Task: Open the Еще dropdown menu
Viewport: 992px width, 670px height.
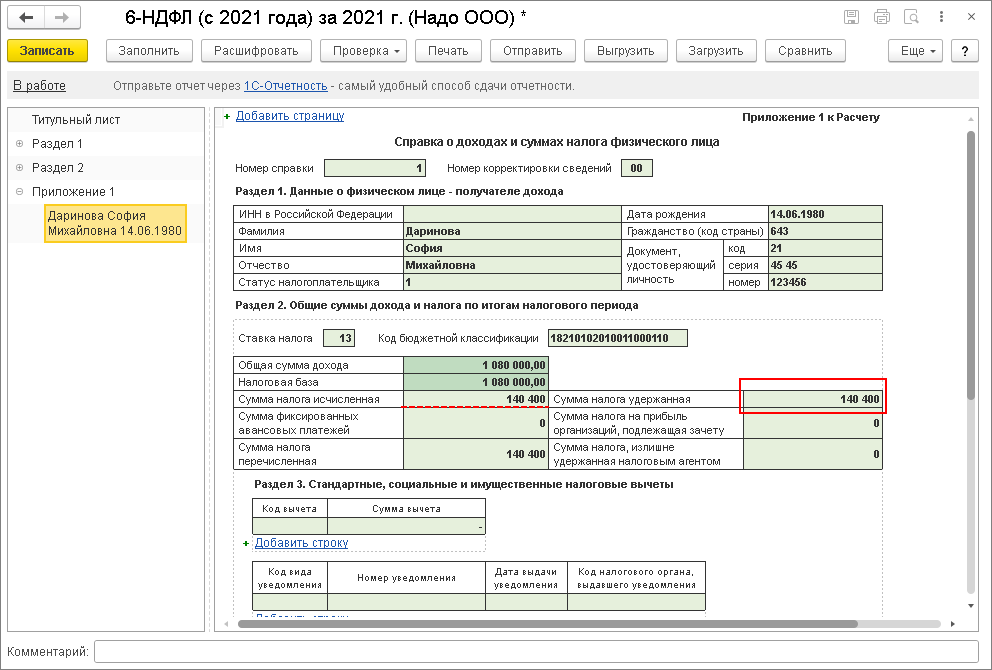Action: (915, 51)
